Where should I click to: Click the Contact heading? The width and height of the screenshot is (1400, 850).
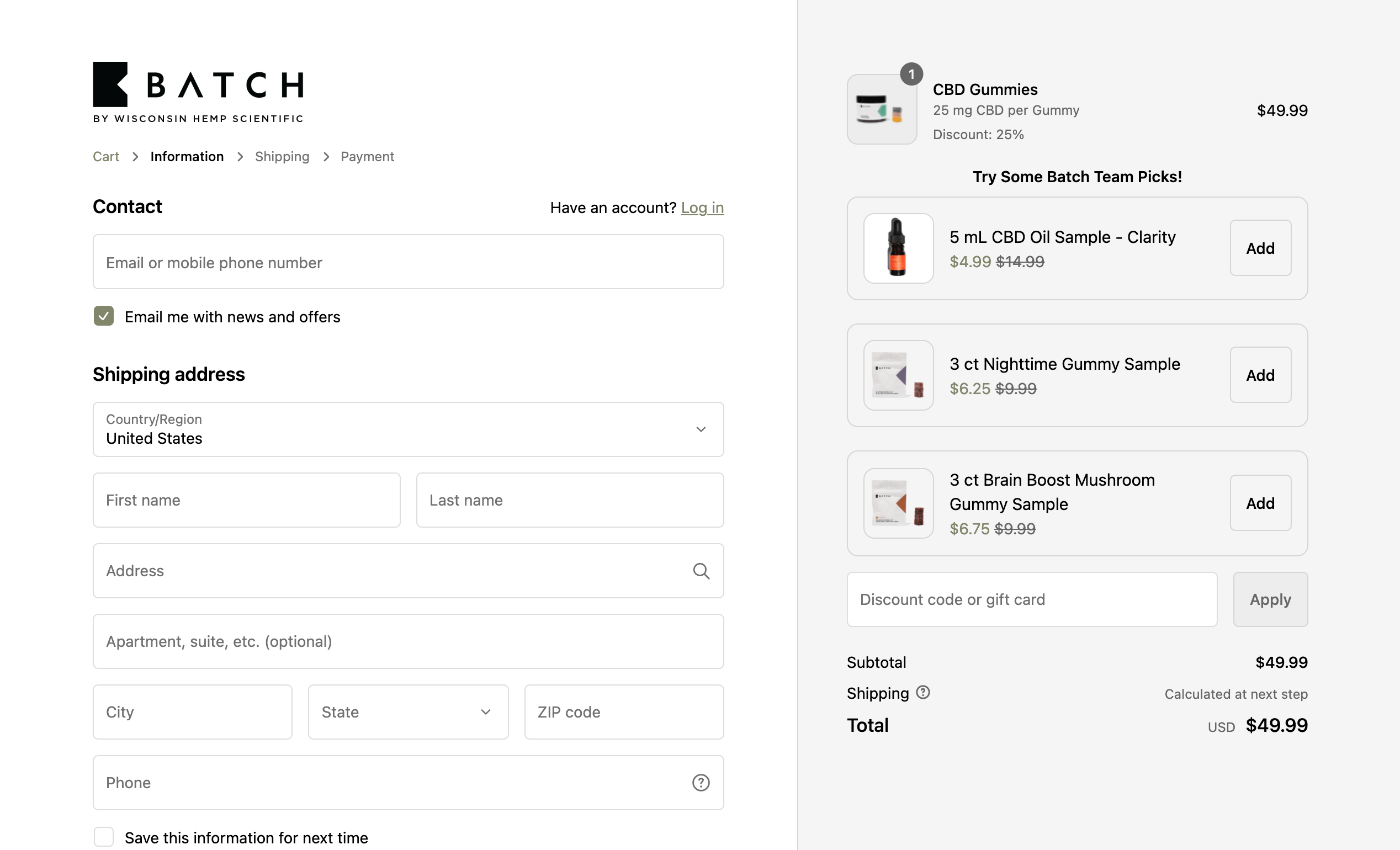(128, 206)
